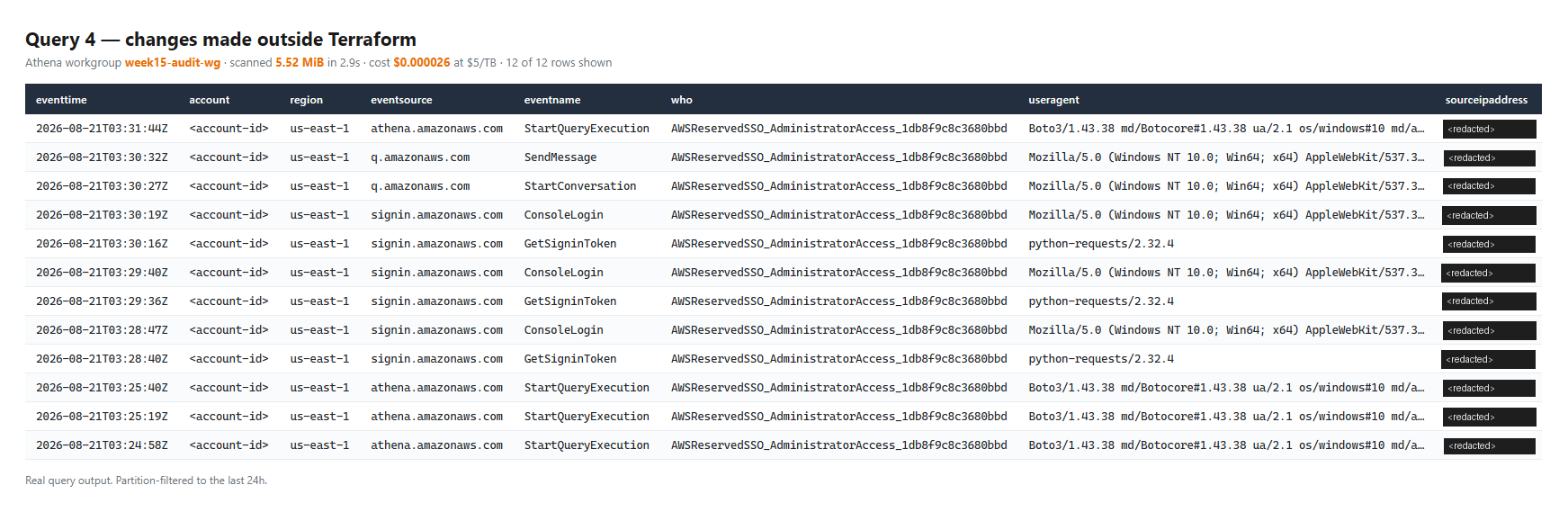The height and width of the screenshot is (512, 1568).
Task: Select timestamp 2026-08-21T03:28:47Z
Action: 102,330
